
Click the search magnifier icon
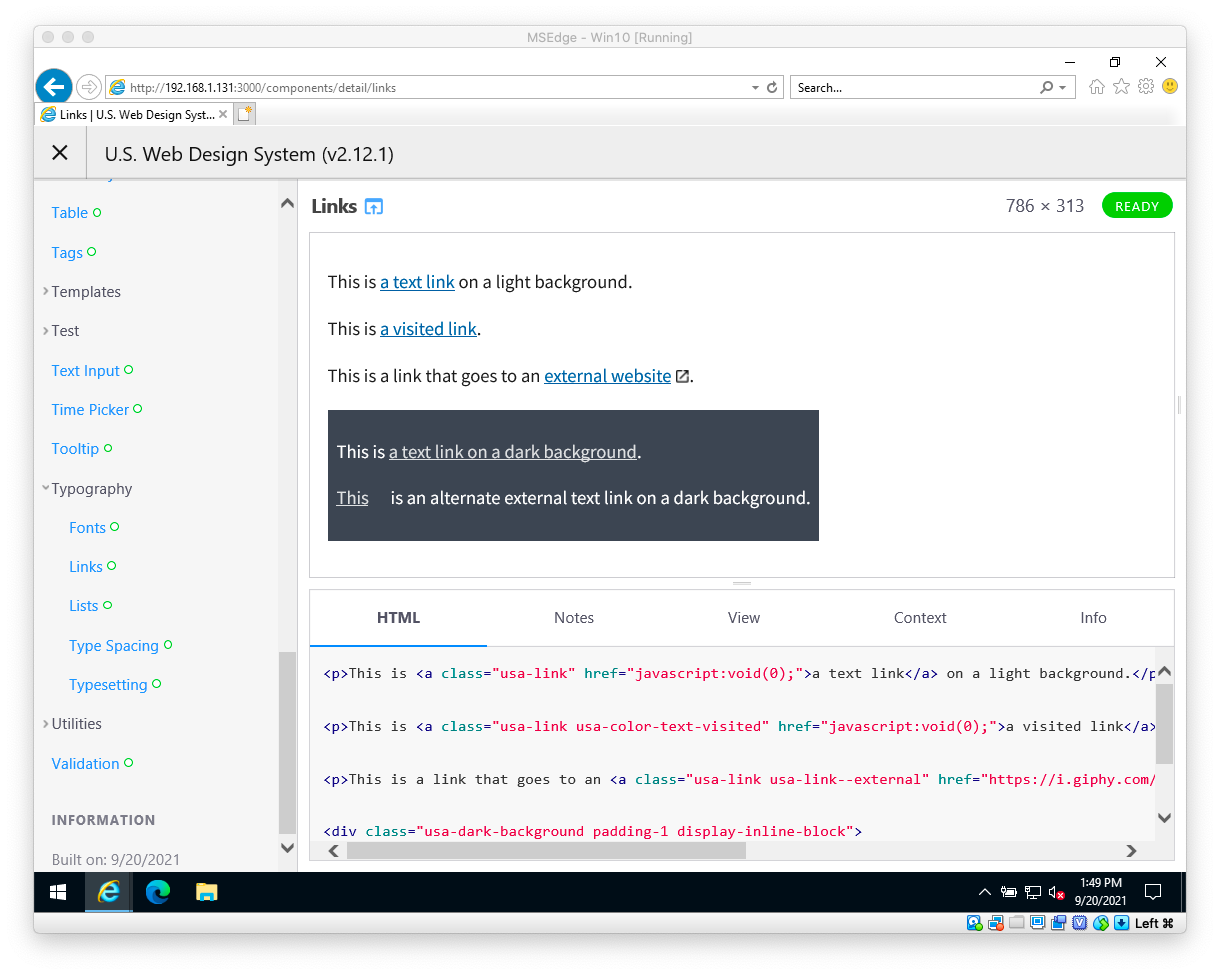1046,88
